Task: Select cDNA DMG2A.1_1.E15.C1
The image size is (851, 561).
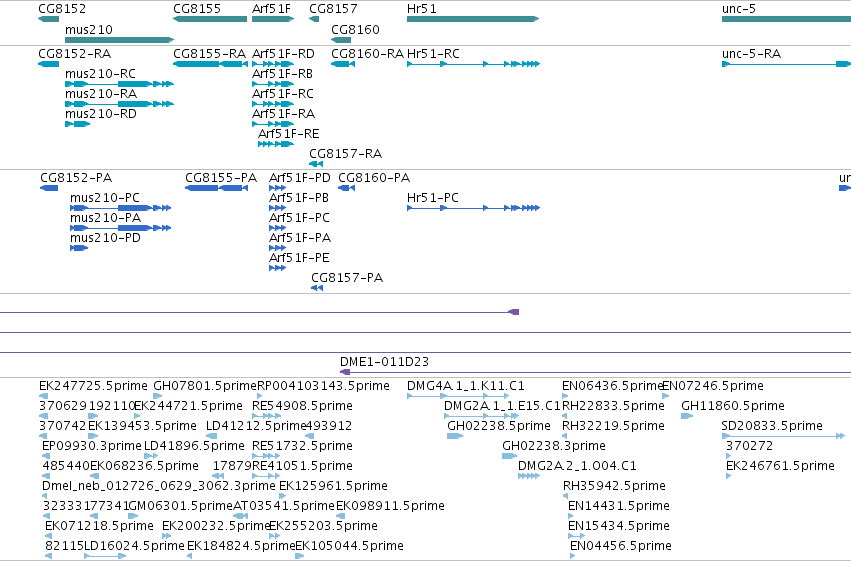Action: pos(502,406)
